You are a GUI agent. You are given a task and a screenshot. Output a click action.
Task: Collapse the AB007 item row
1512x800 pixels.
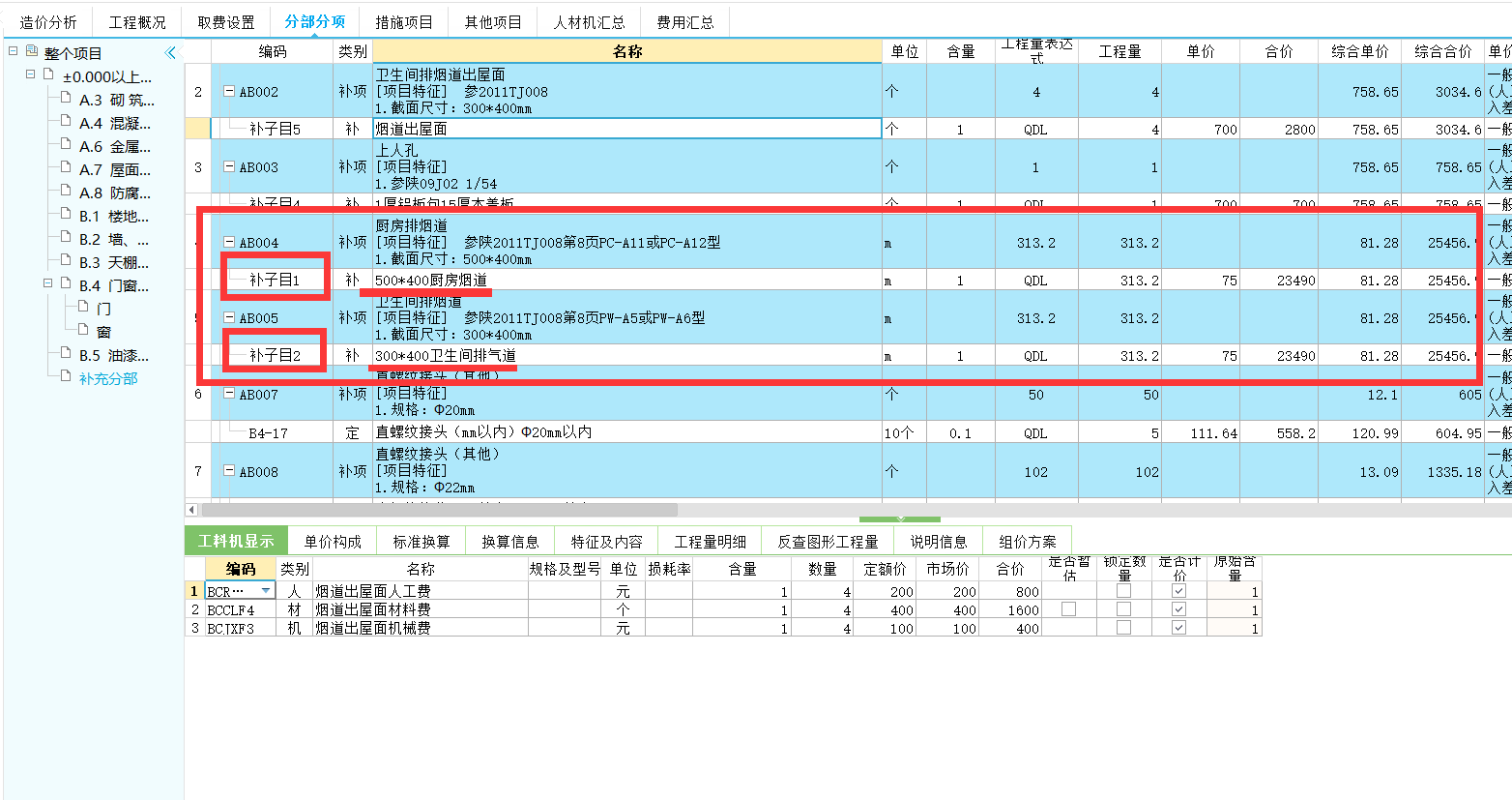click(229, 394)
